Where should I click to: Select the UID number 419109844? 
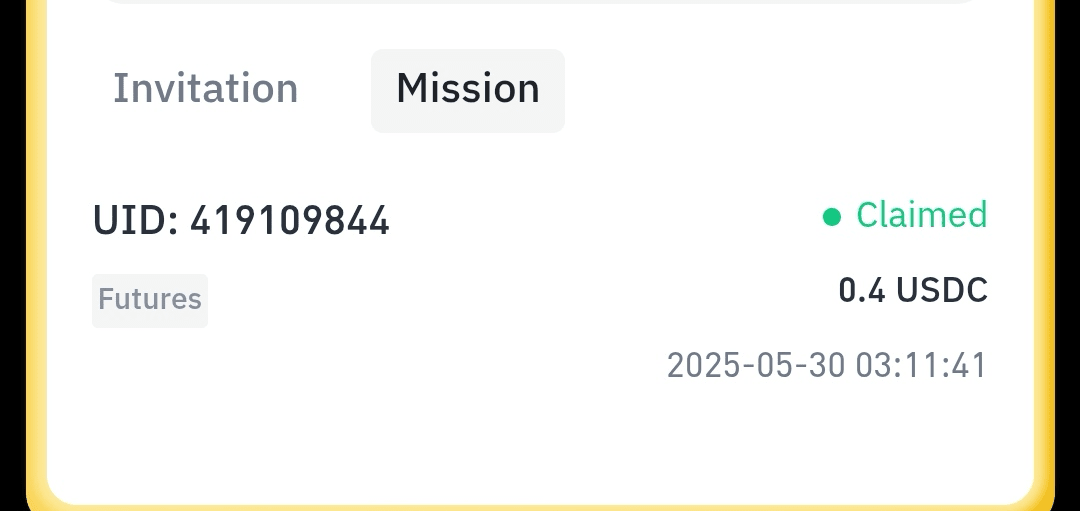(x=290, y=221)
